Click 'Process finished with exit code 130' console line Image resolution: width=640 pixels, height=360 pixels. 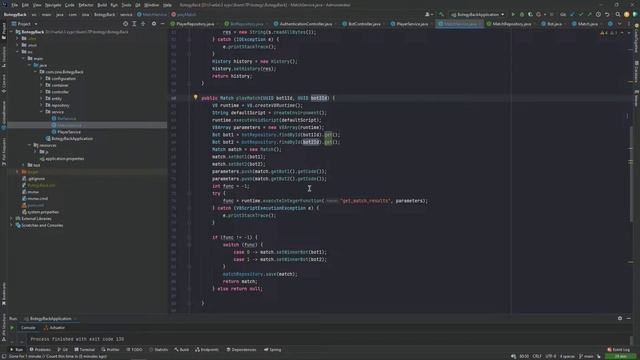(x=77, y=339)
